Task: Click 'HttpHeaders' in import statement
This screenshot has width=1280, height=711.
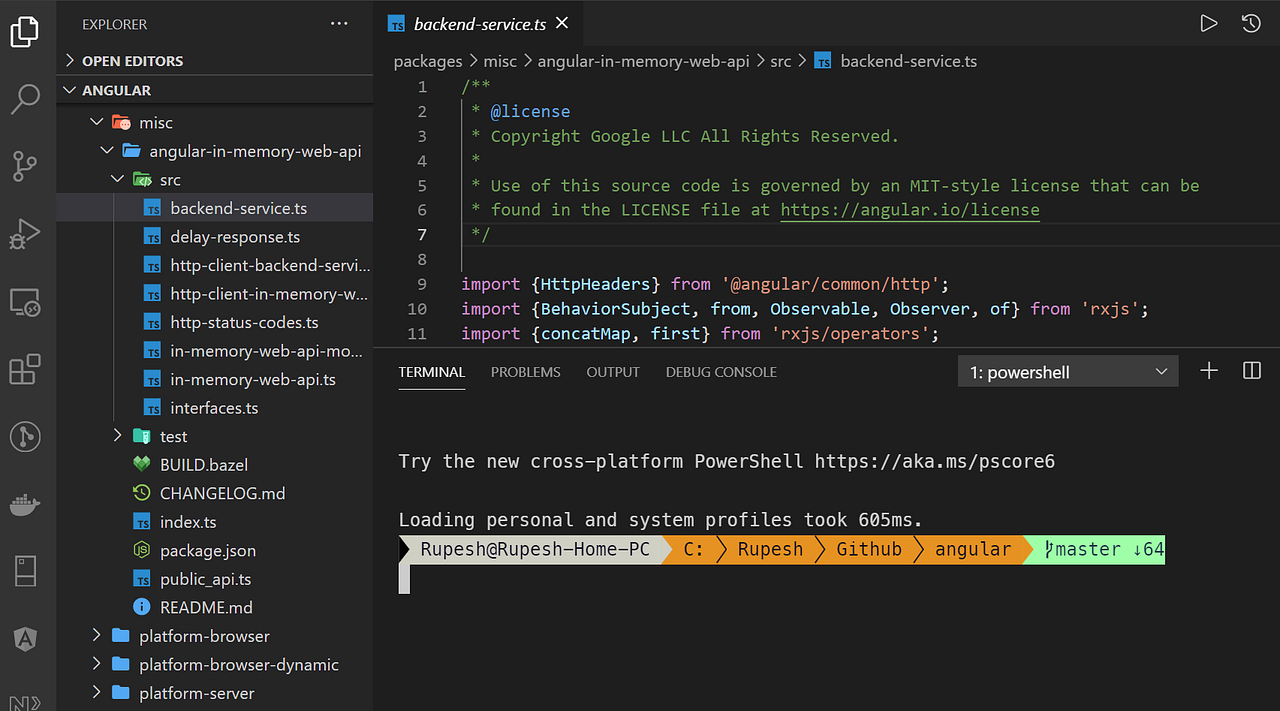Action: coord(595,284)
